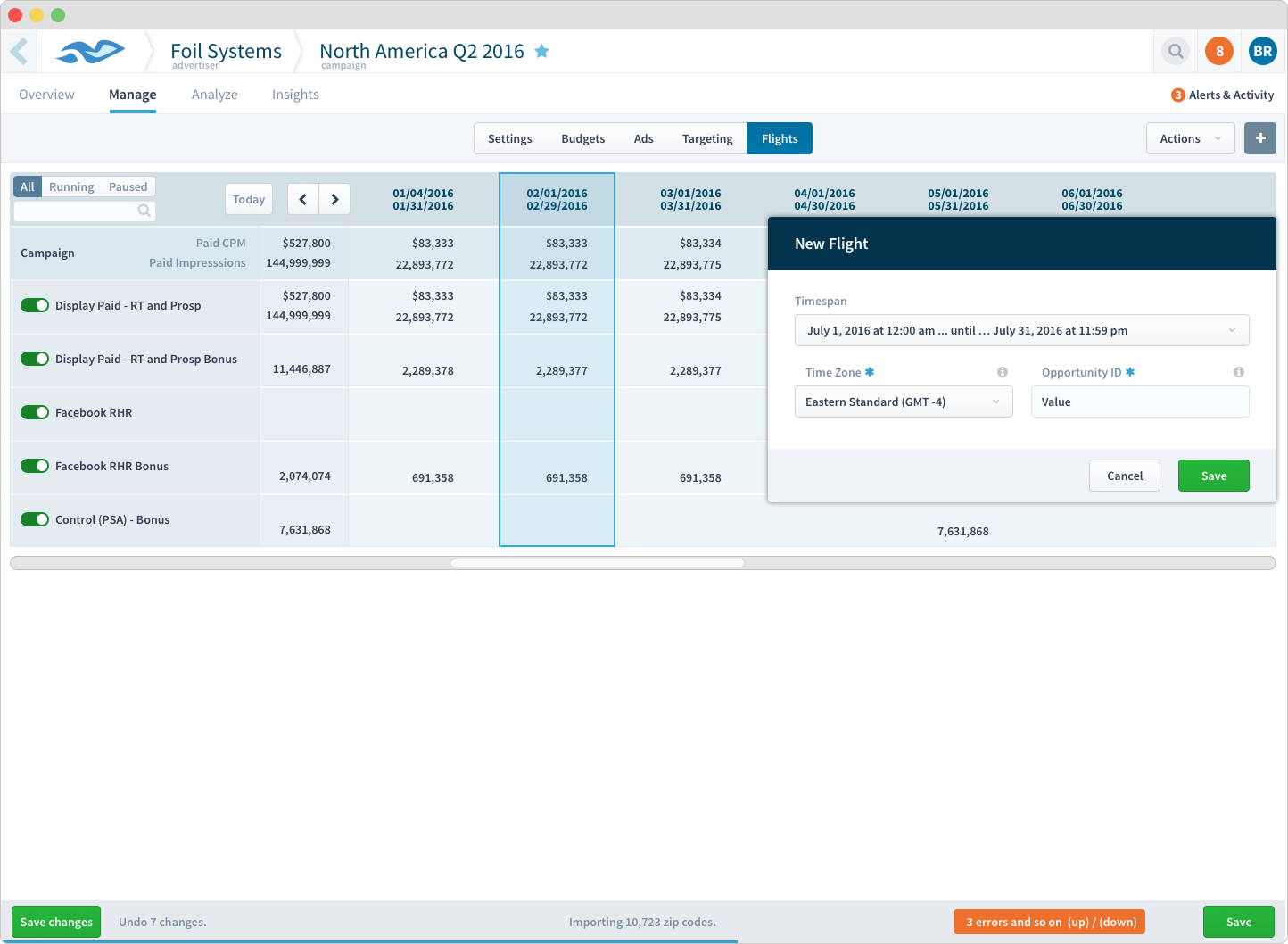
Task: Expand the Timespan dropdown
Action: [1021, 330]
